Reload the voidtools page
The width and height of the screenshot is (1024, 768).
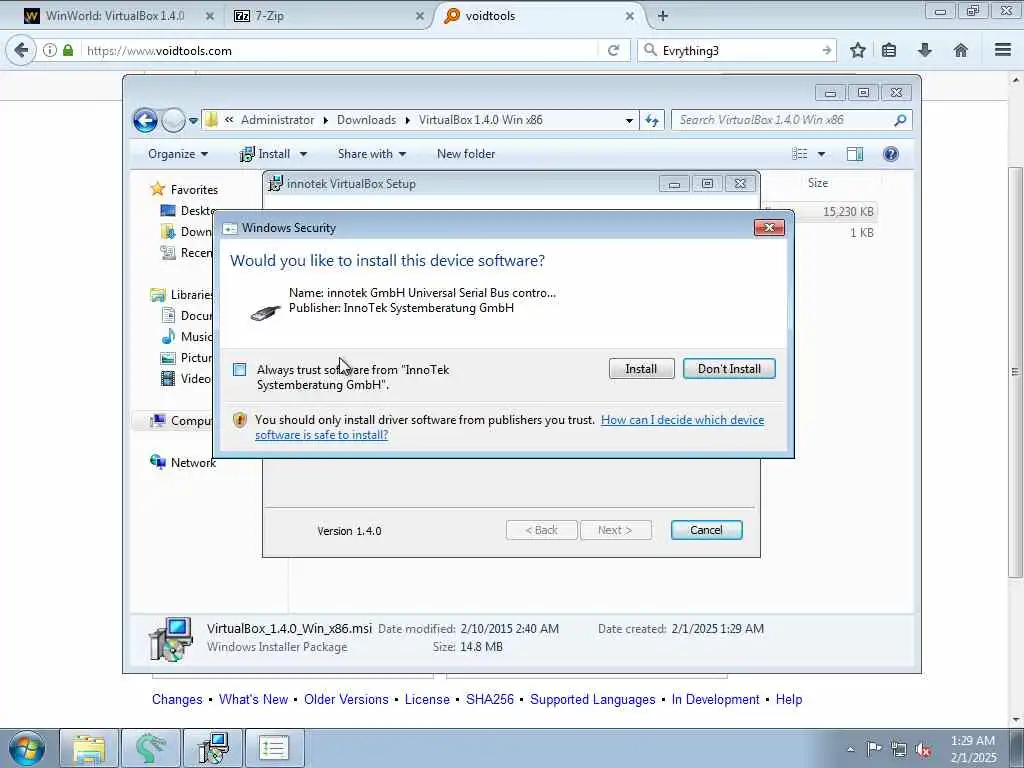tap(613, 50)
